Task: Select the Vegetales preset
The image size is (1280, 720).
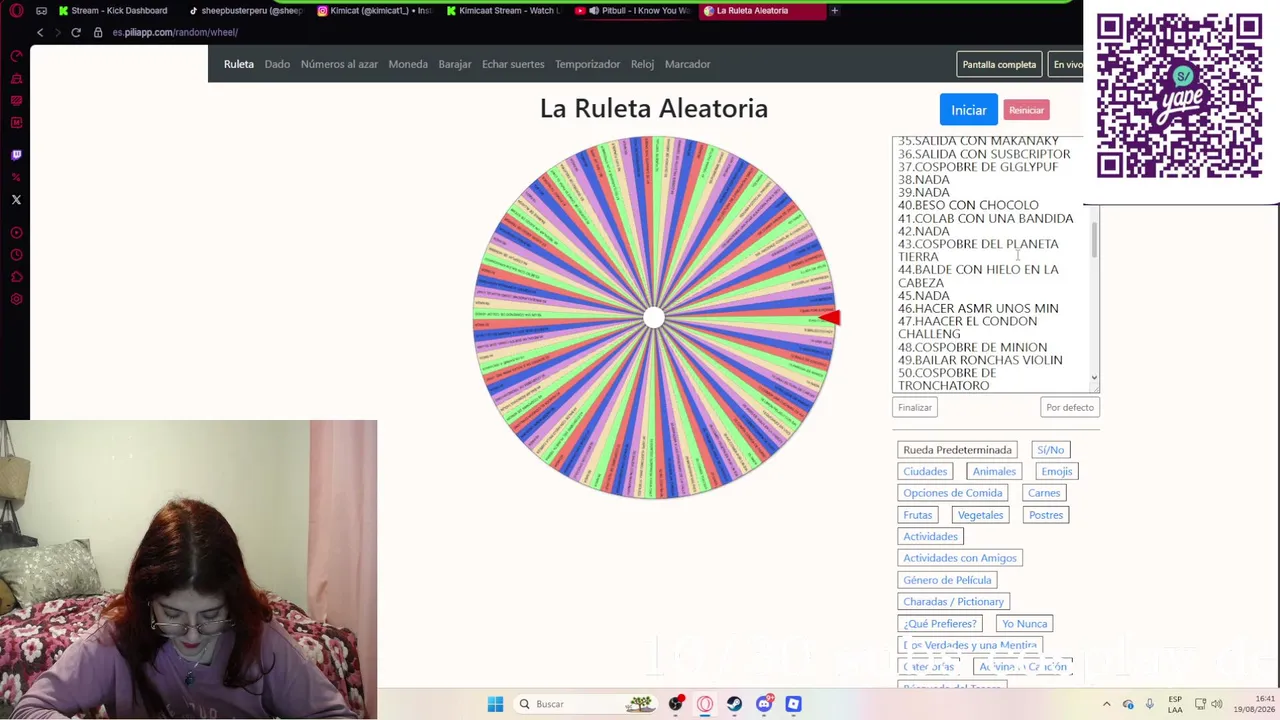Action: [x=980, y=515]
